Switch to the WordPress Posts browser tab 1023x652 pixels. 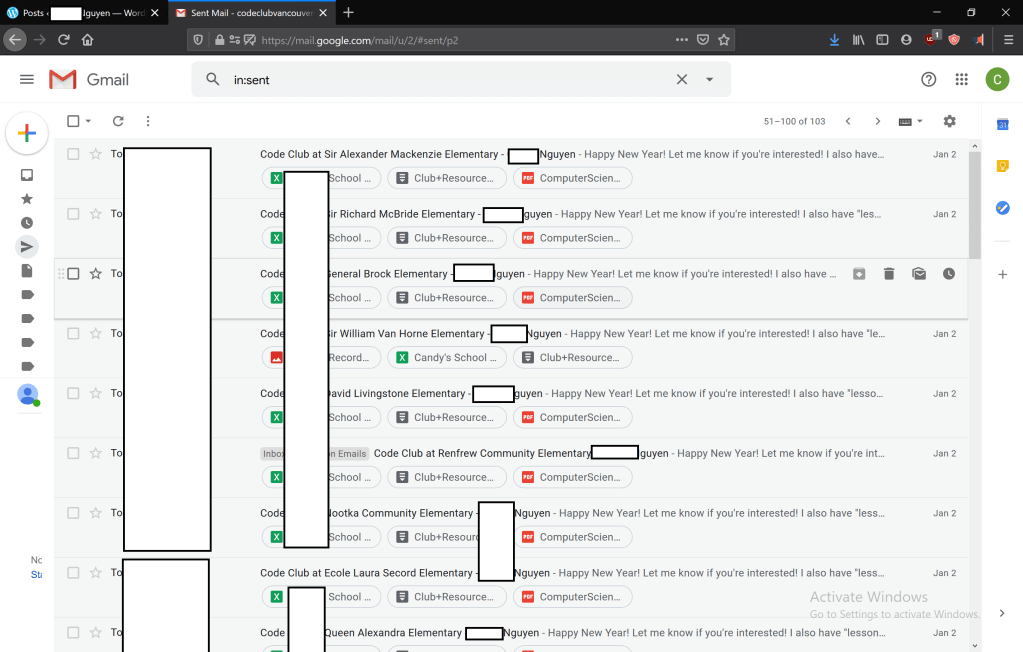click(80, 12)
